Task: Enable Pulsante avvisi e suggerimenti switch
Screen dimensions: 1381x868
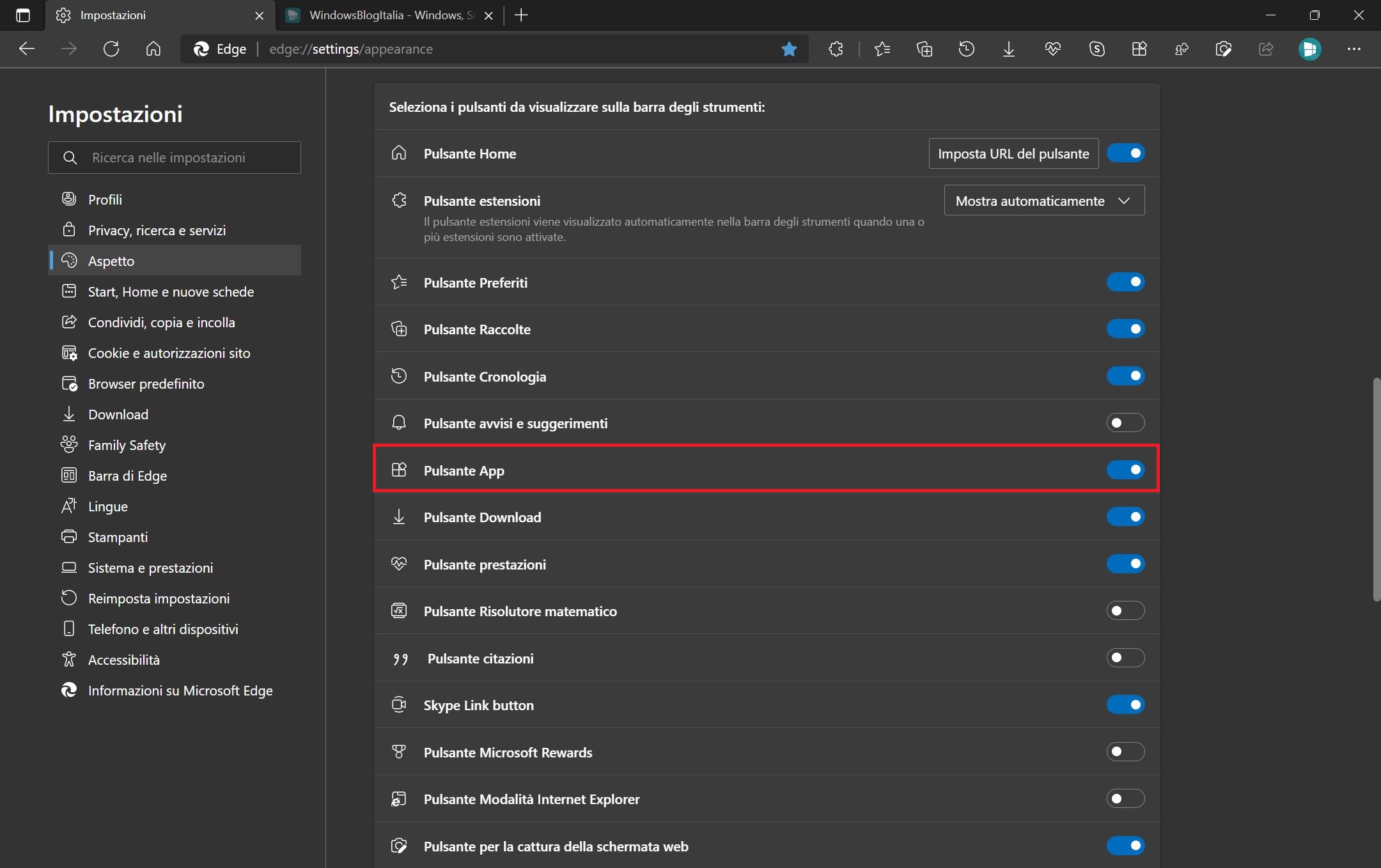Action: click(x=1125, y=422)
